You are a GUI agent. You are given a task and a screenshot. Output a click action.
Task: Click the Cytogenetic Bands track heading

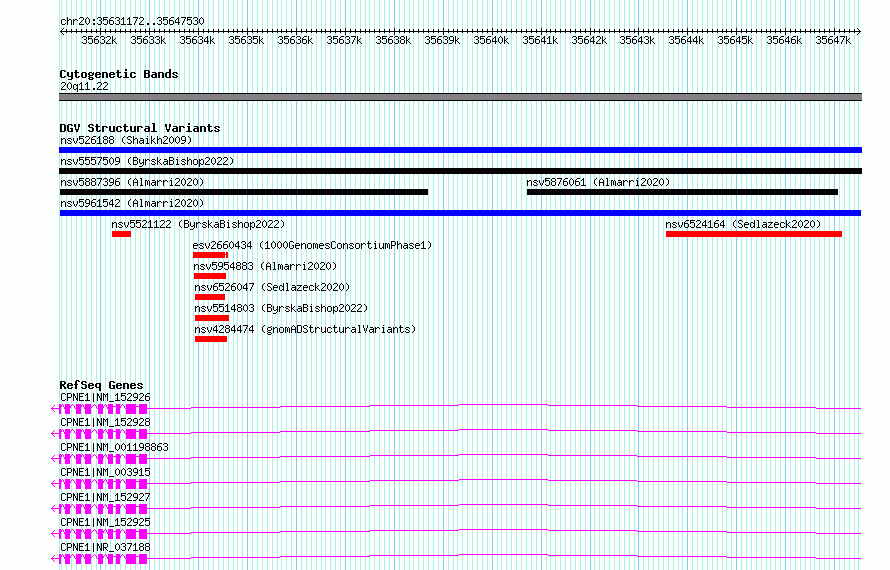pyautogui.click(x=119, y=74)
